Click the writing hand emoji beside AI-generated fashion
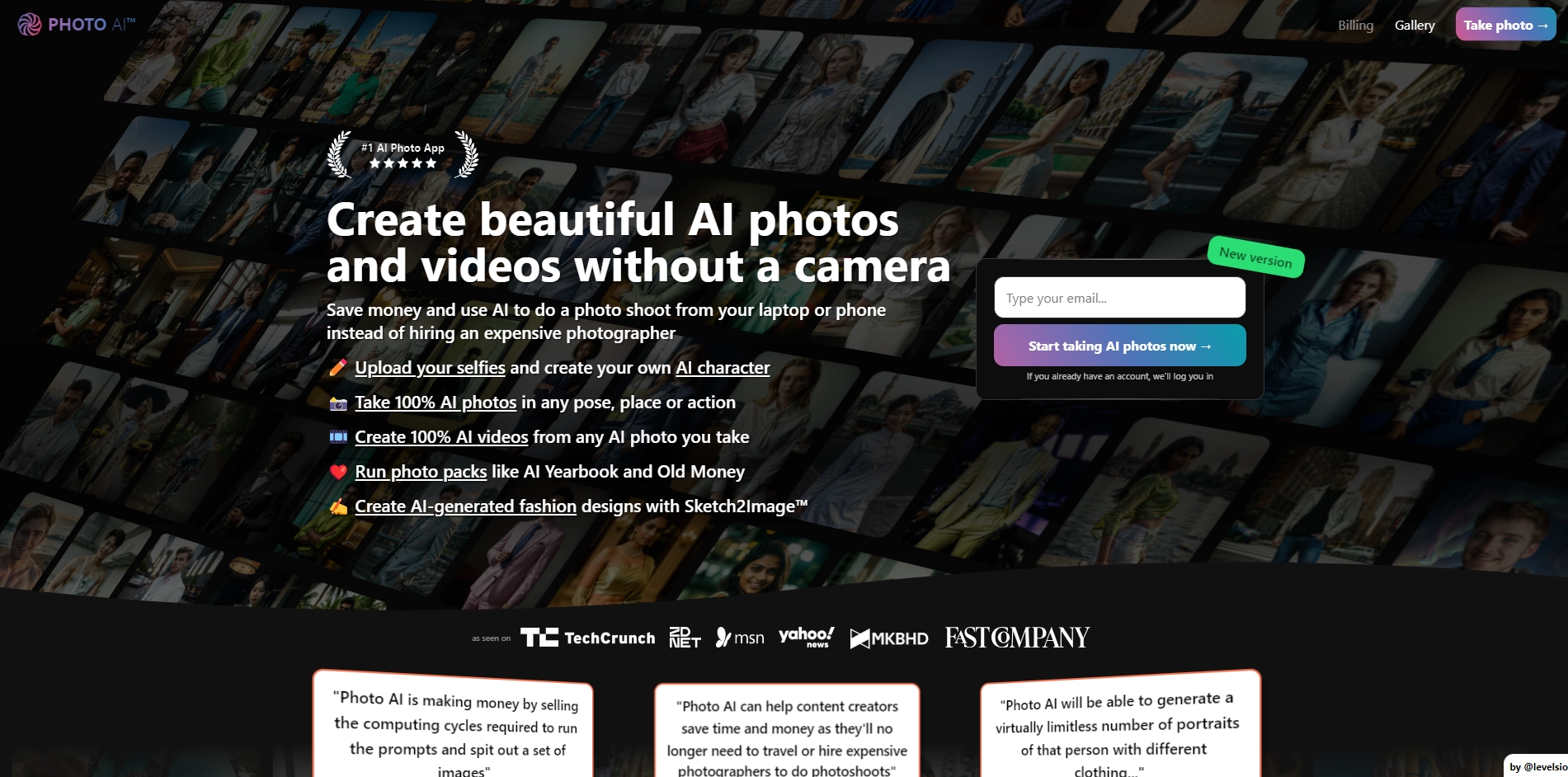The image size is (1568, 777). click(338, 506)
